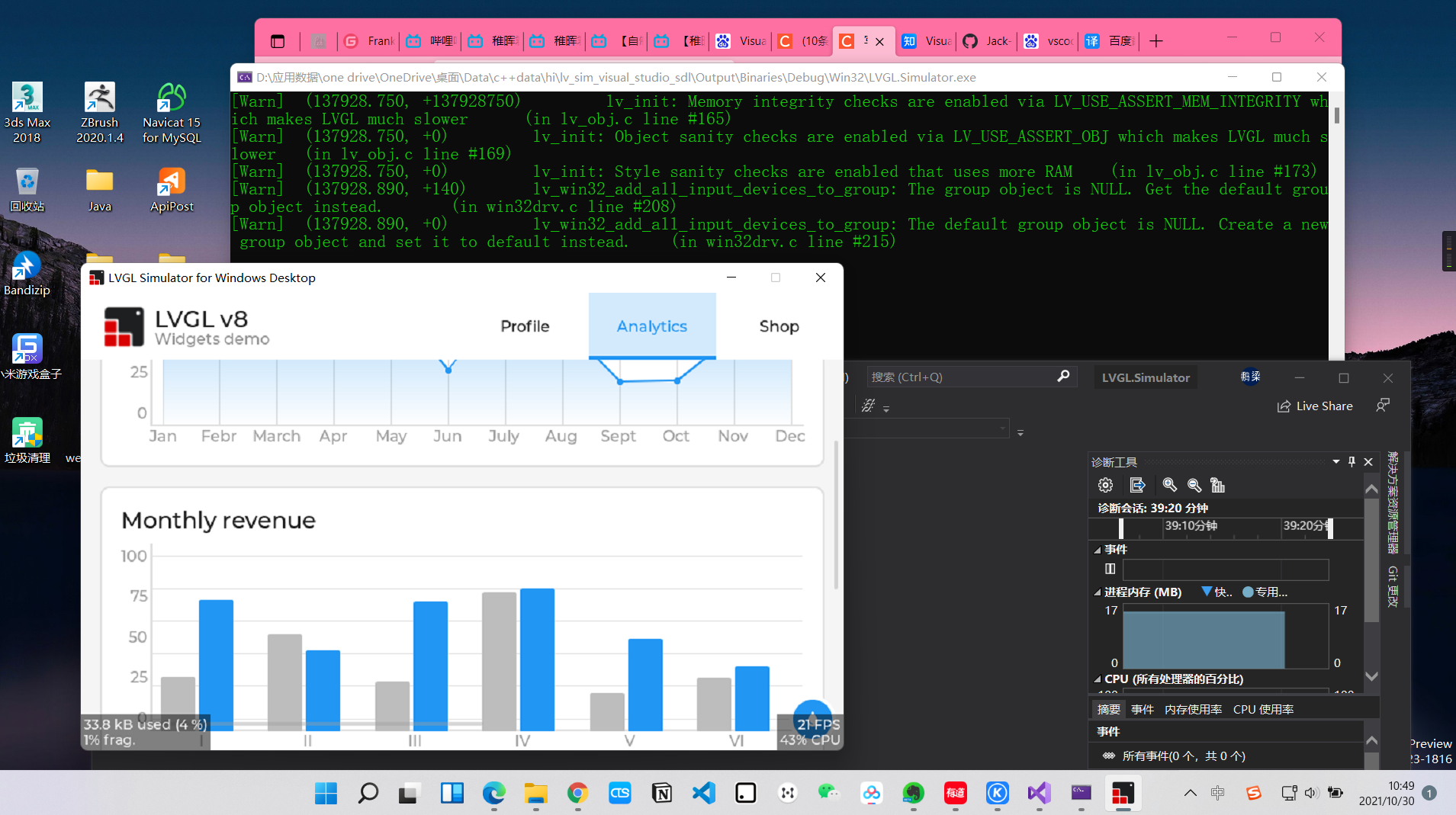Click the export/session icon in diagnostic tools toolbar

[1137, 484]
